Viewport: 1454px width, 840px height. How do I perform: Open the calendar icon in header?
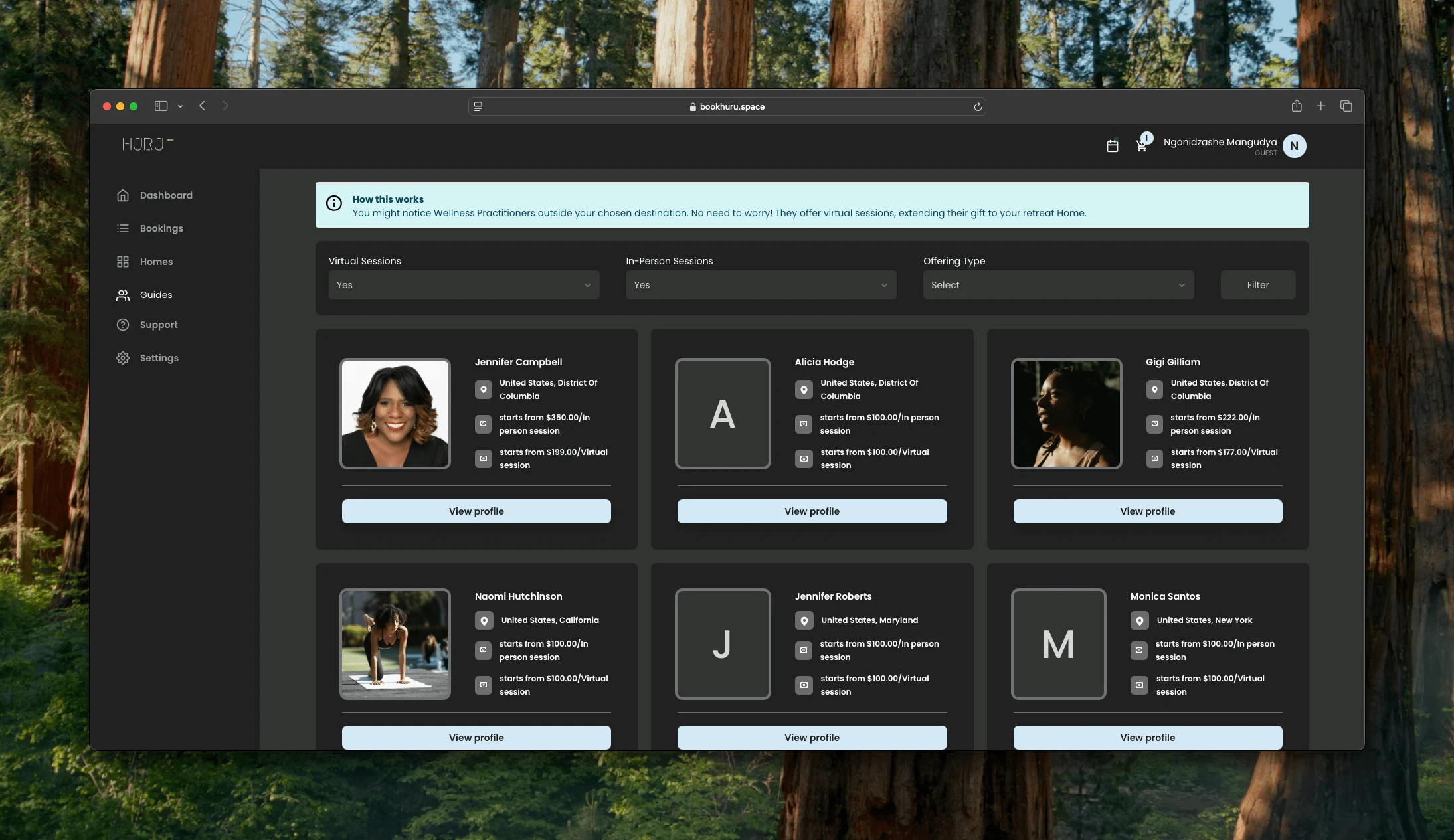pos(1113,146)
